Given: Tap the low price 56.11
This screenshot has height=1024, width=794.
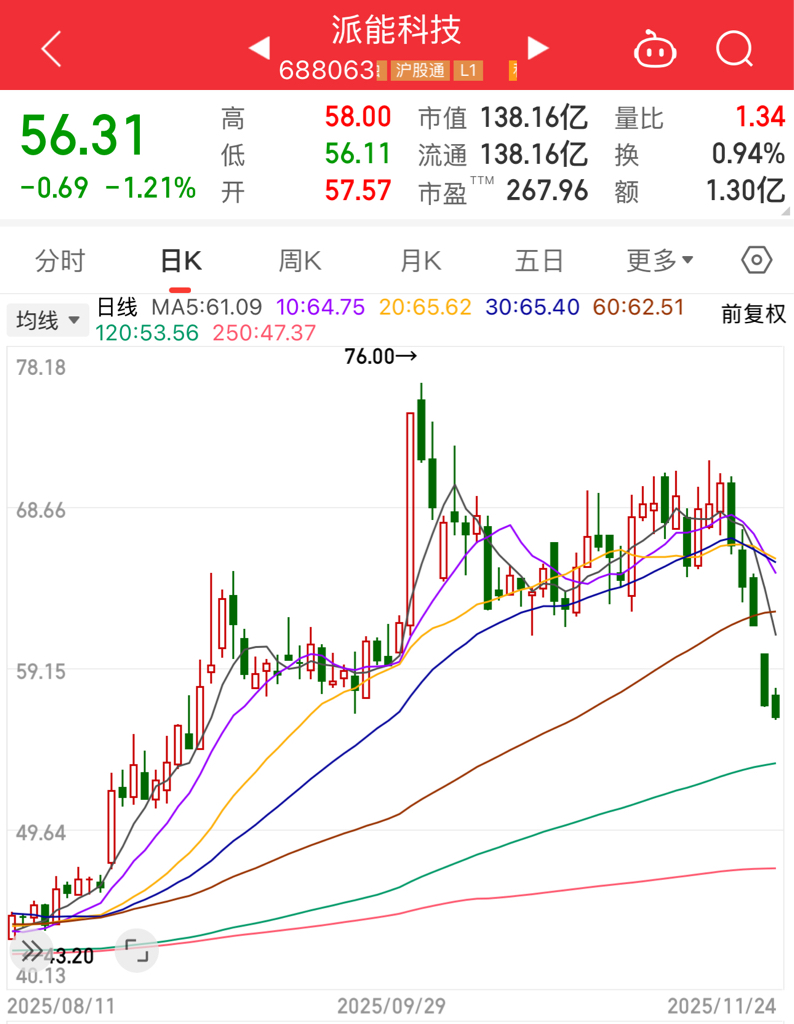Looking at the screenshot, I should [358, 154].
